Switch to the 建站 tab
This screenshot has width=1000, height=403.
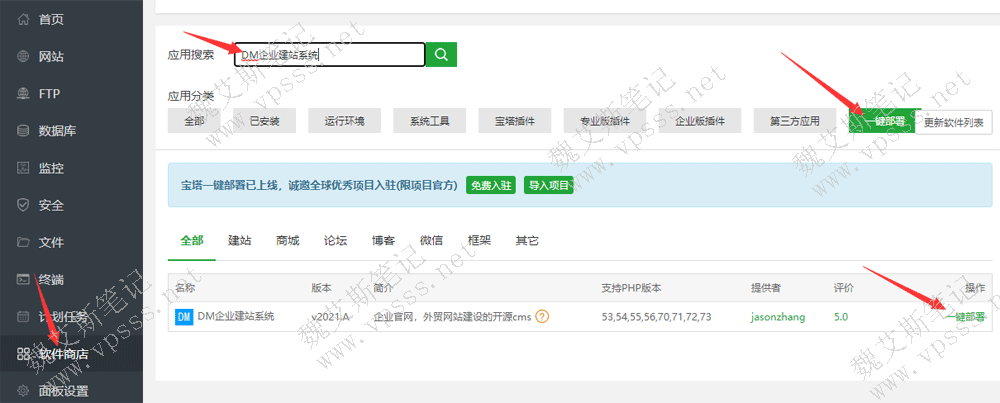pos(240,241)
